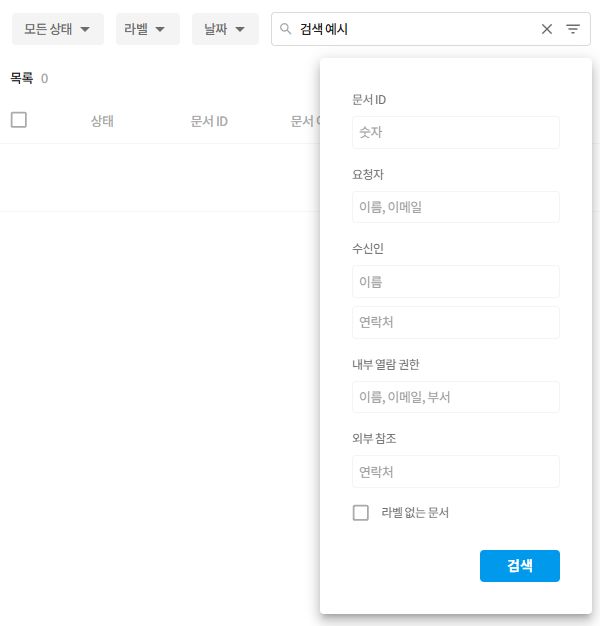Click the 문서 ID column header in the list
Viewport: 600px width, 626px height.
click(x=209, y=121)
